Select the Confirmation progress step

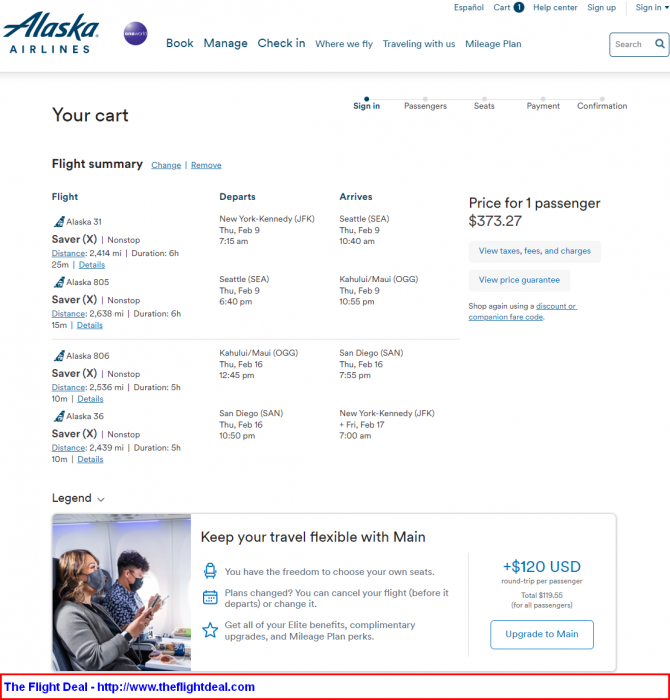click(x=602, y=104)
